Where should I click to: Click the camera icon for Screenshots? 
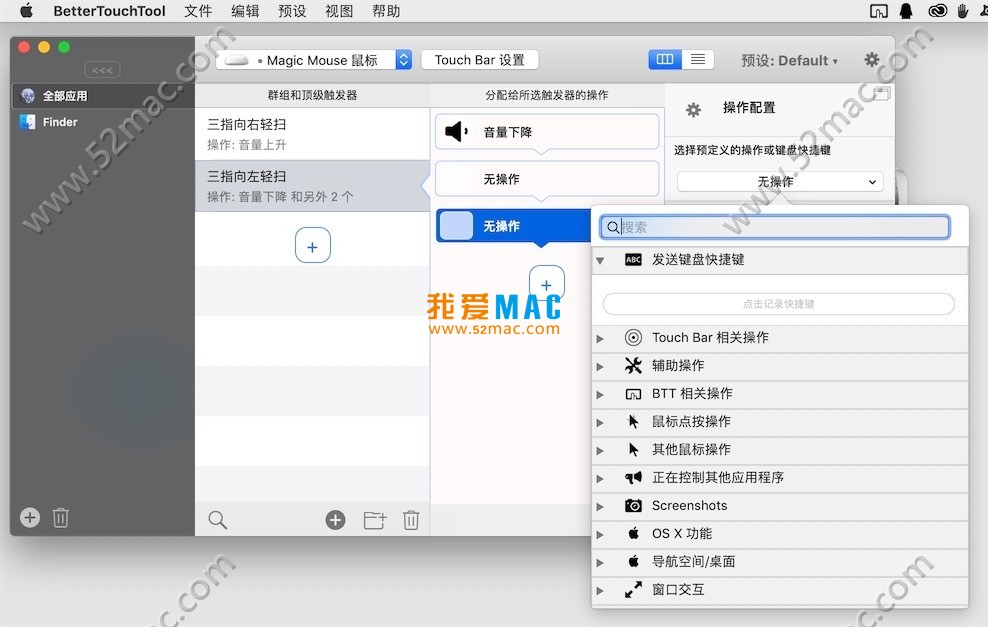[633, 505]
